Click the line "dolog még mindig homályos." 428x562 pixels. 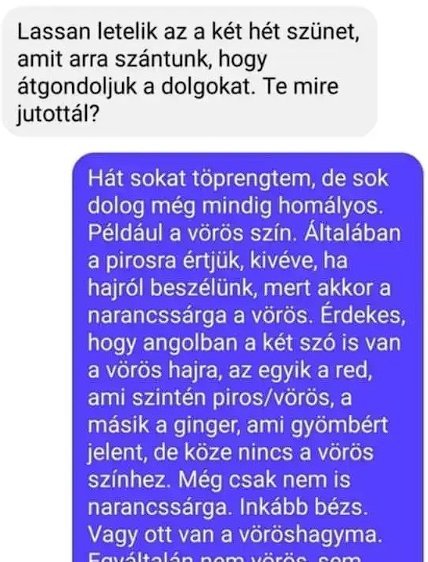236,206
